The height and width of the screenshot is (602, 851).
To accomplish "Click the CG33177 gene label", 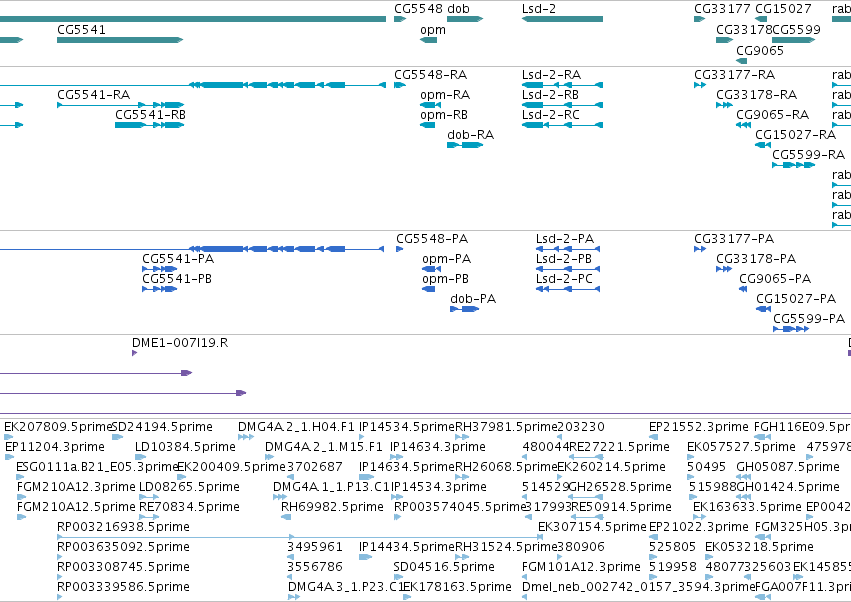I will pyautogui.click(x=723, y=9).
